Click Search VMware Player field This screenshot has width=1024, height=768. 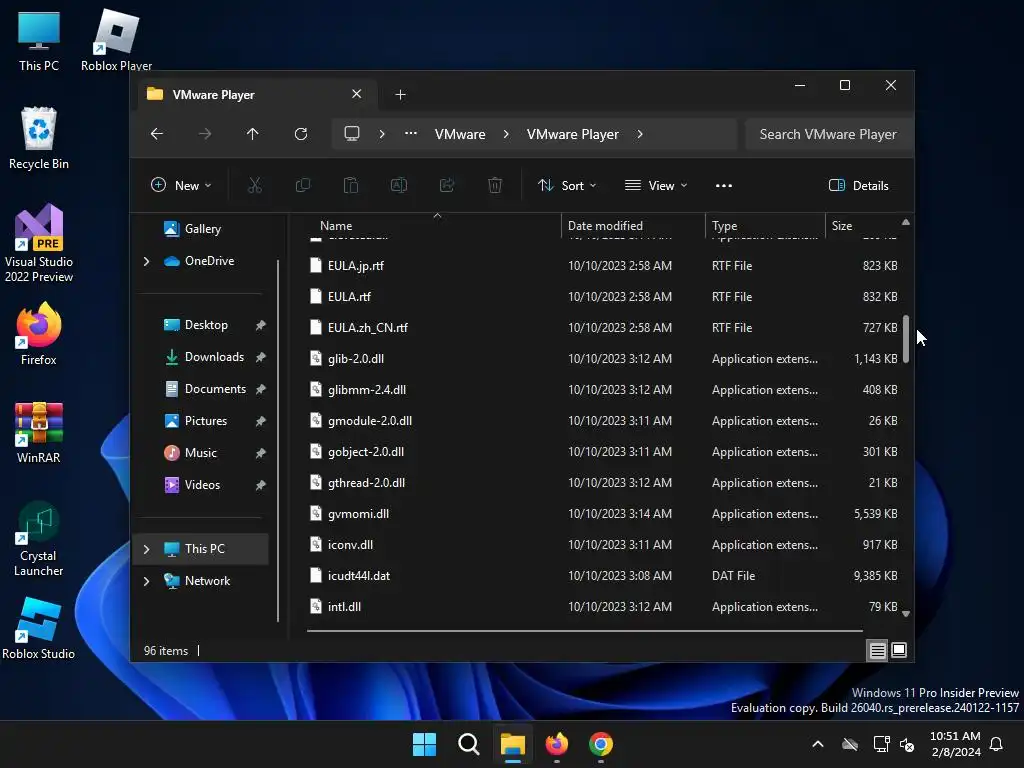(828, 134)
